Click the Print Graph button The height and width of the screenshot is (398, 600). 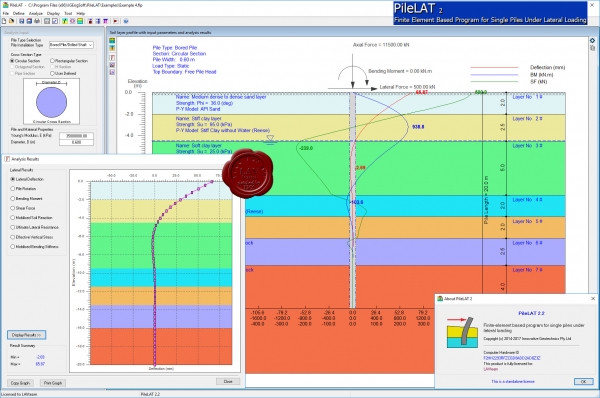52,383
